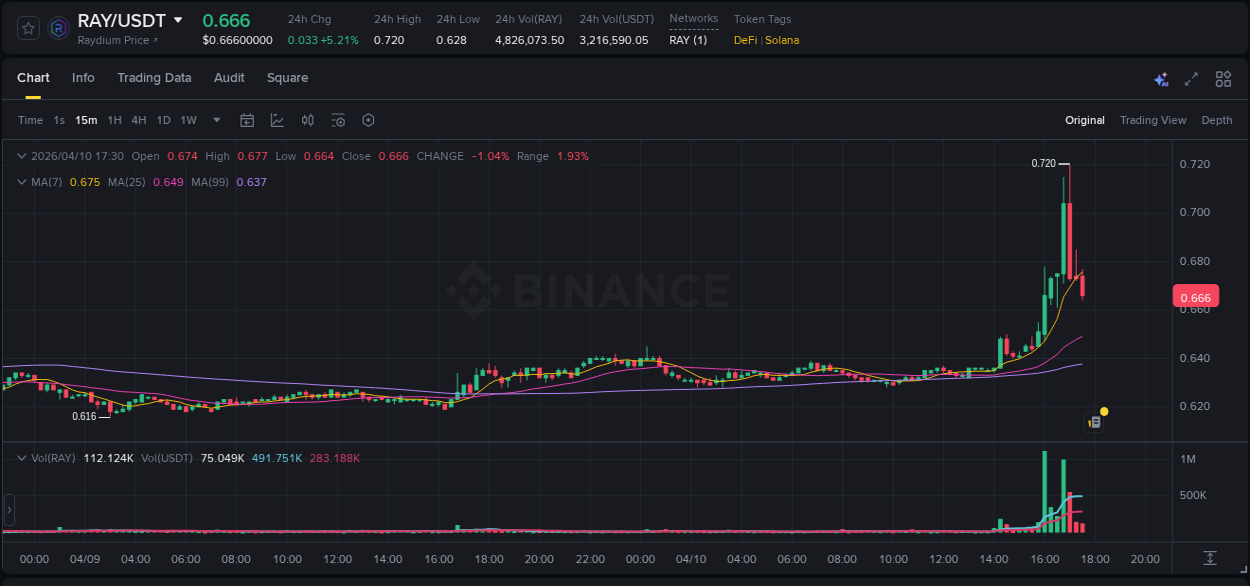
Task: Click the red 0.666 price tag
Action: tap(1196, 296)
